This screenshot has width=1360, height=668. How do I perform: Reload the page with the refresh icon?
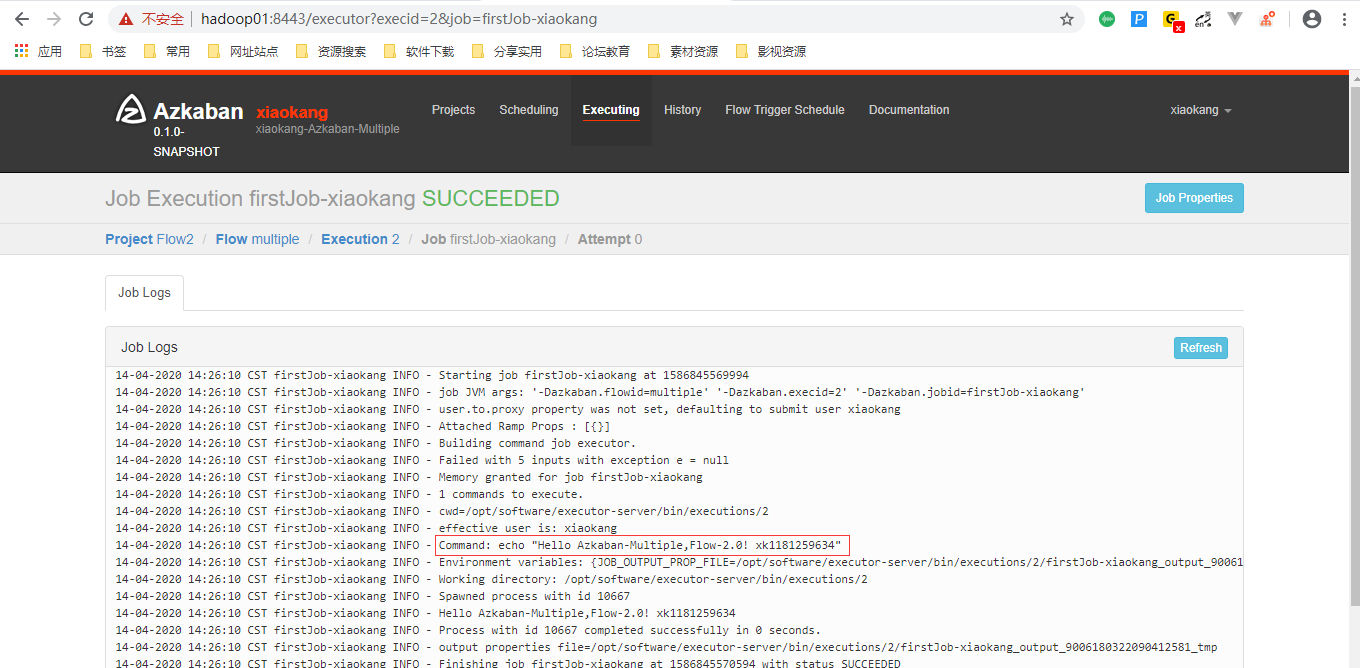pos(86,19)
